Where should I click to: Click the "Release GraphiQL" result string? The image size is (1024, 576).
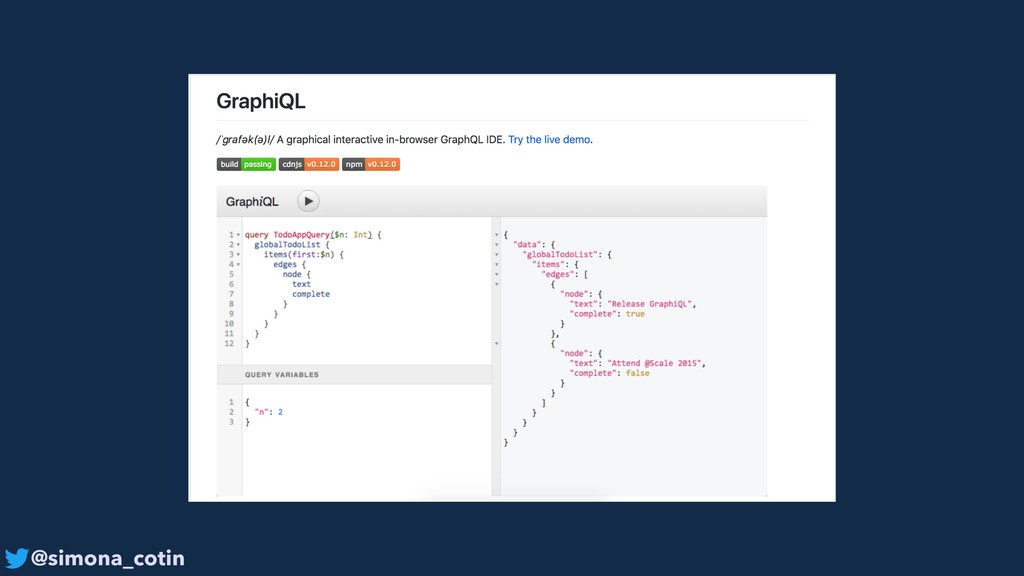pos(650,304)
